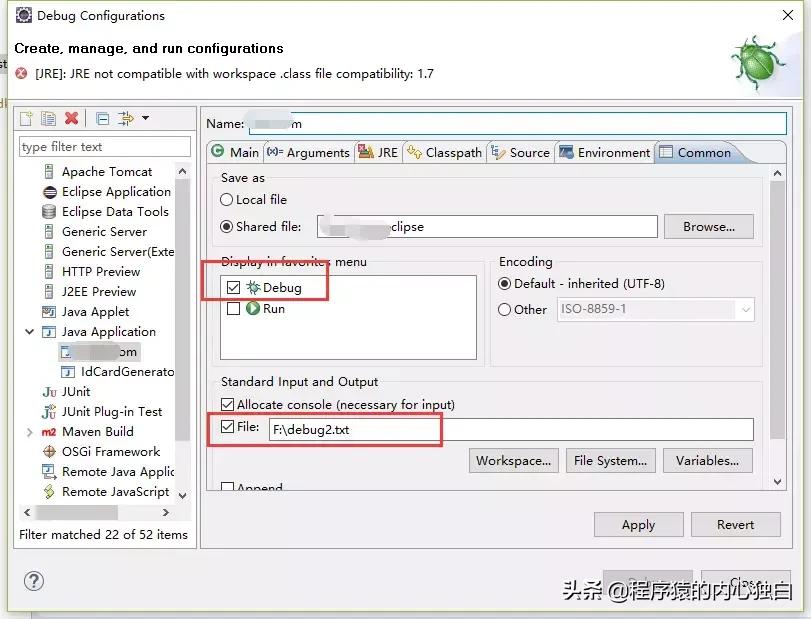Click tree horizontal scroll right arrow

point(166,512)
